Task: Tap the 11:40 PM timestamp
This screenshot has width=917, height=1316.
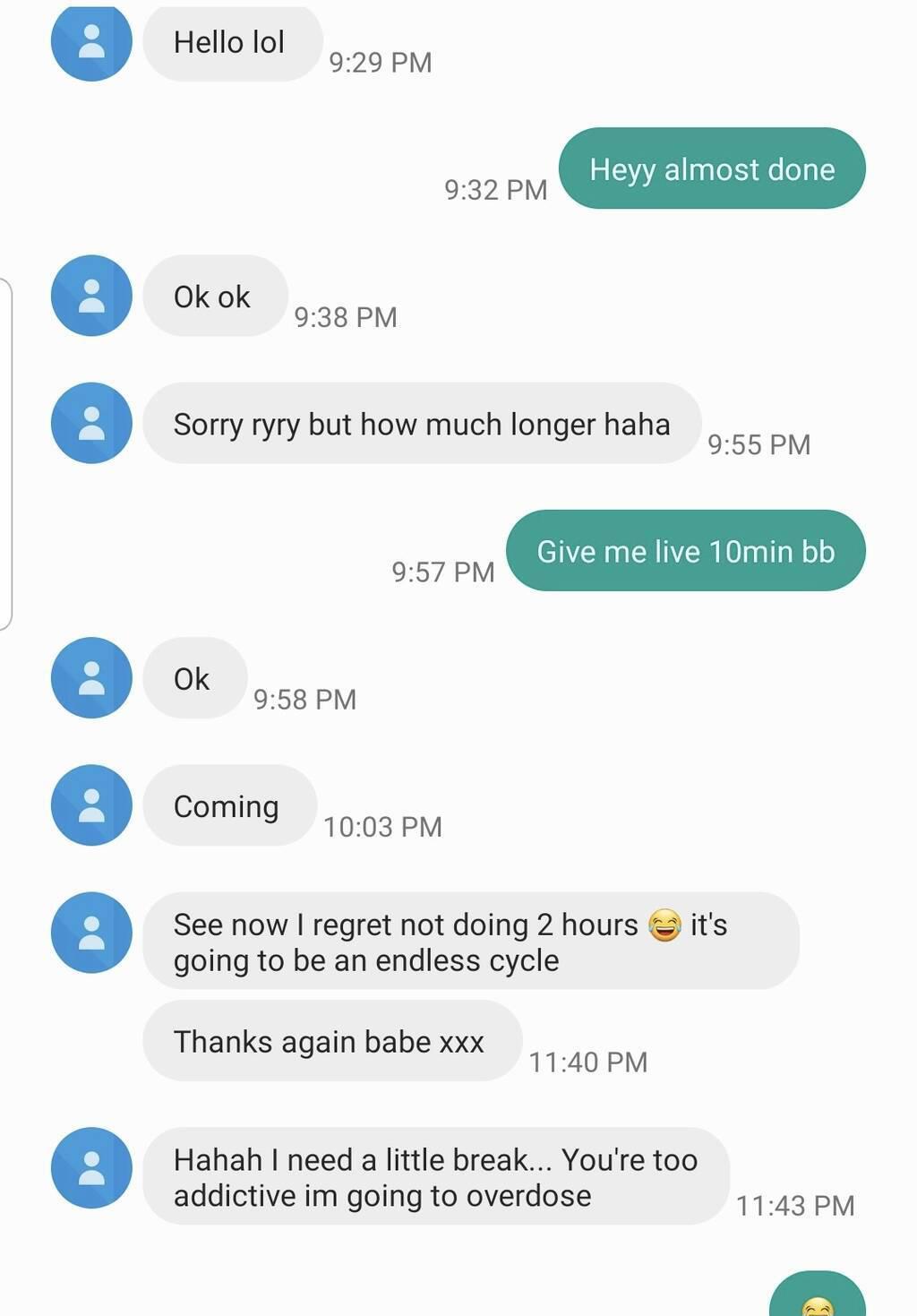Action: click(x=587, y=1062)
